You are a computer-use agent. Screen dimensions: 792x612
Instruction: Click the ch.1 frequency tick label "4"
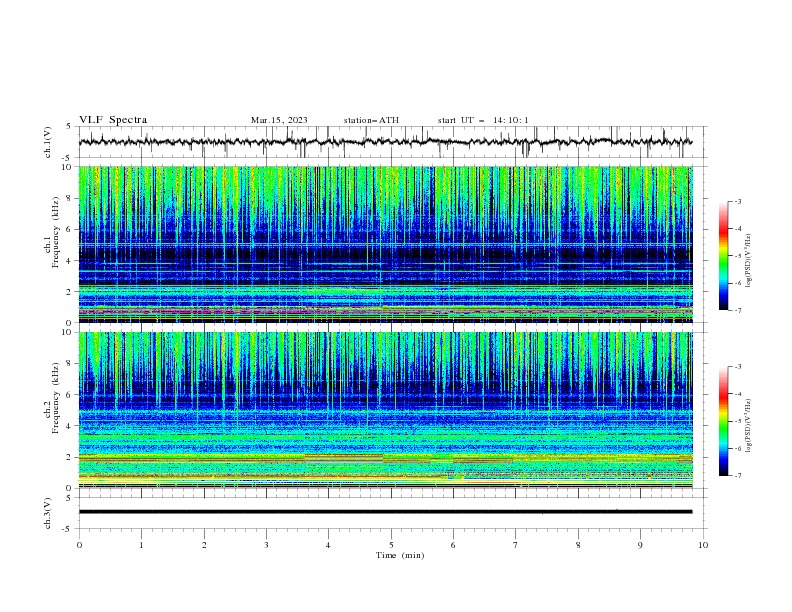(70, 261)
